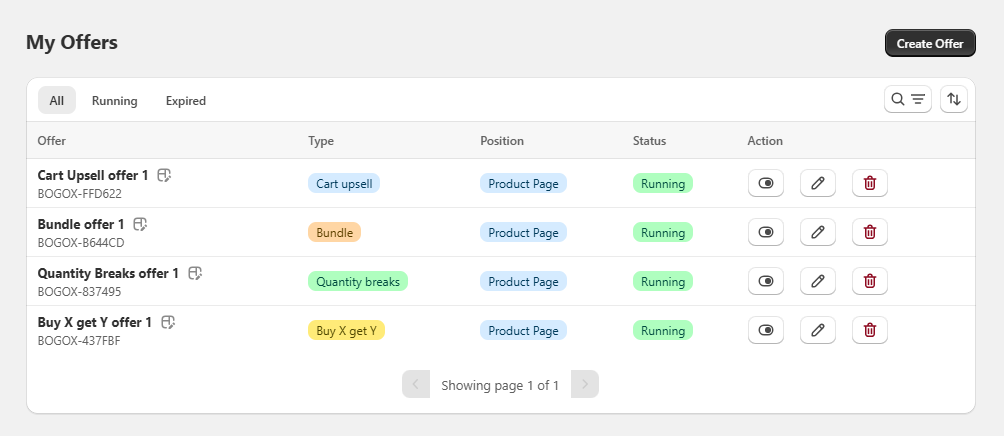Click the copy icon beside Quantity Breaks offer 1
This screenshot has width=1004, height=436.
click(195, 273)
